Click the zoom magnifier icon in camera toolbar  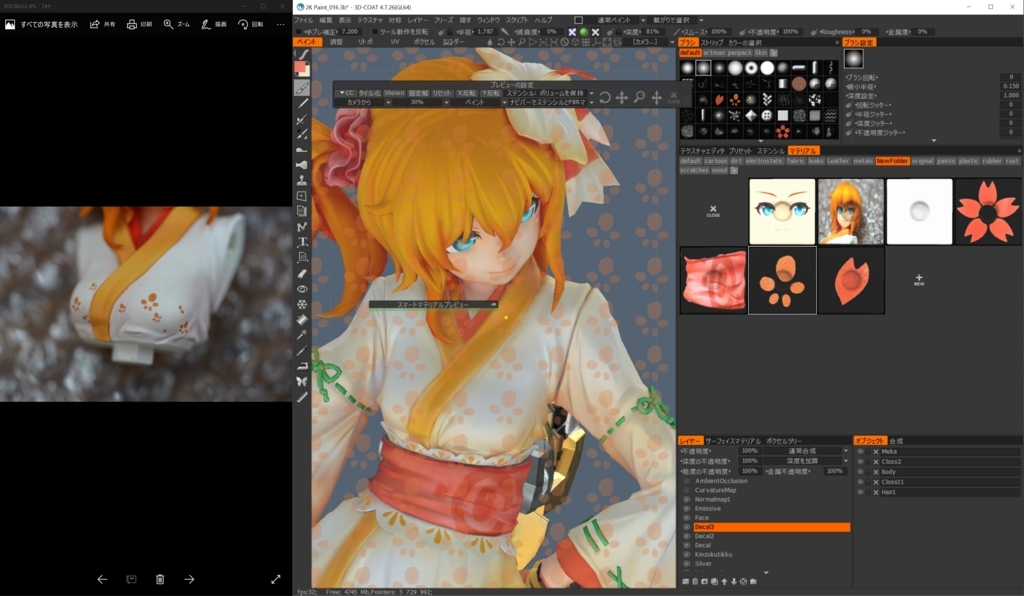pyautogui.click(x=522, y=42)
